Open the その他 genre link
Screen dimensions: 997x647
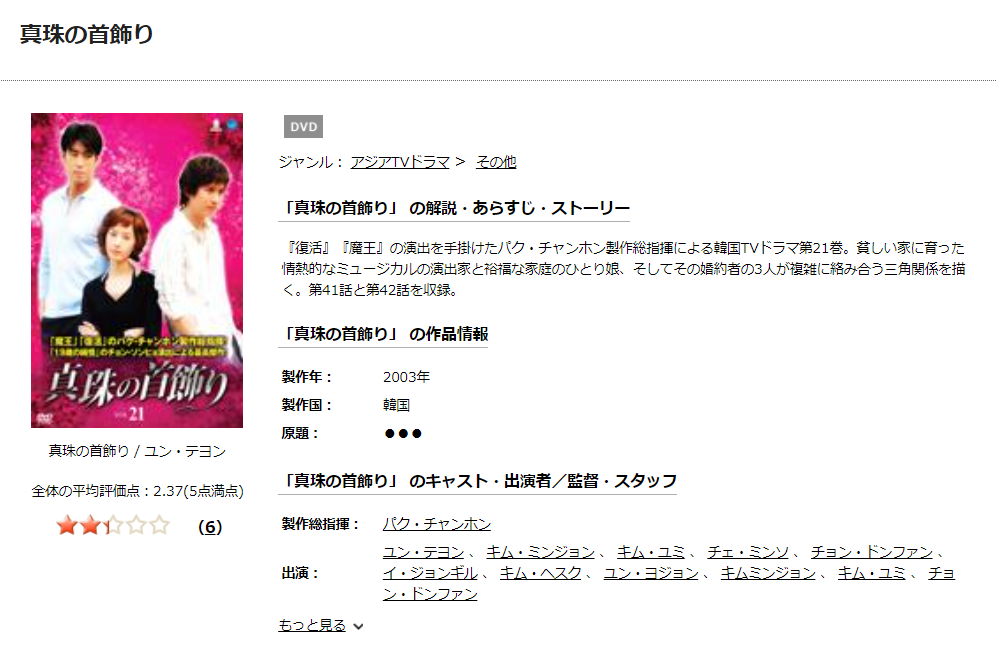point(496,162)
